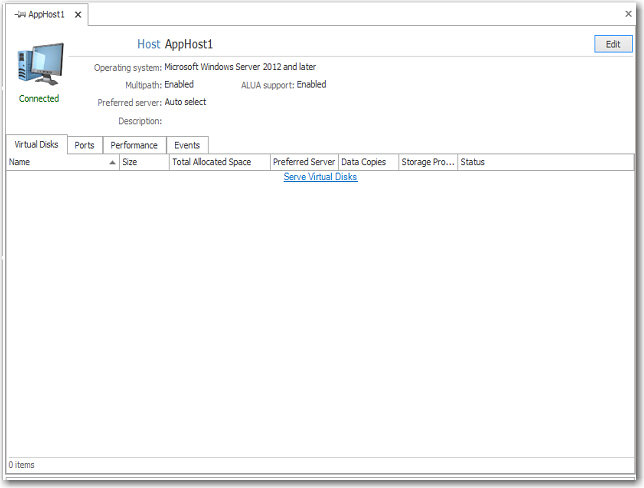Image resolution: width=644 pixels, height=488 pixels.
Task: Sort by Data Copies column
Action: click(x=366, y=162)
